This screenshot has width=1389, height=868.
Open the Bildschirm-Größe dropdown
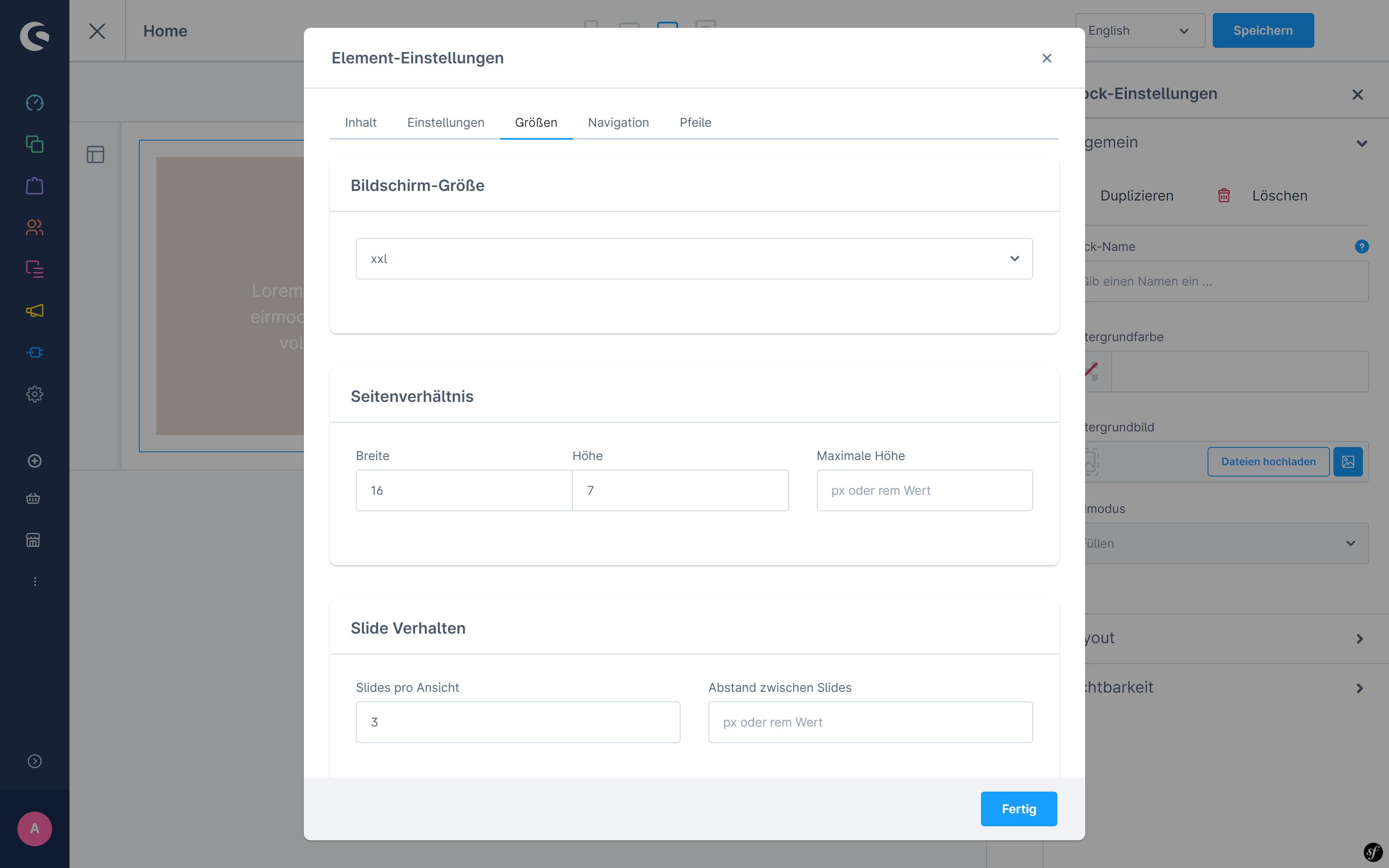click(693, 258)
